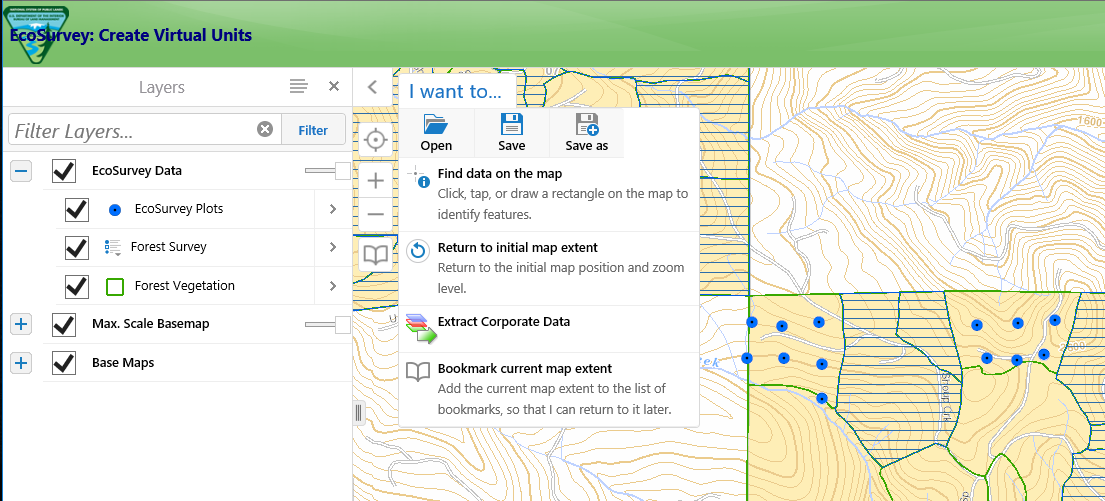
Task: Toggle the Forest Vegetation layer checkbox
Action: [x=77, y=286]
